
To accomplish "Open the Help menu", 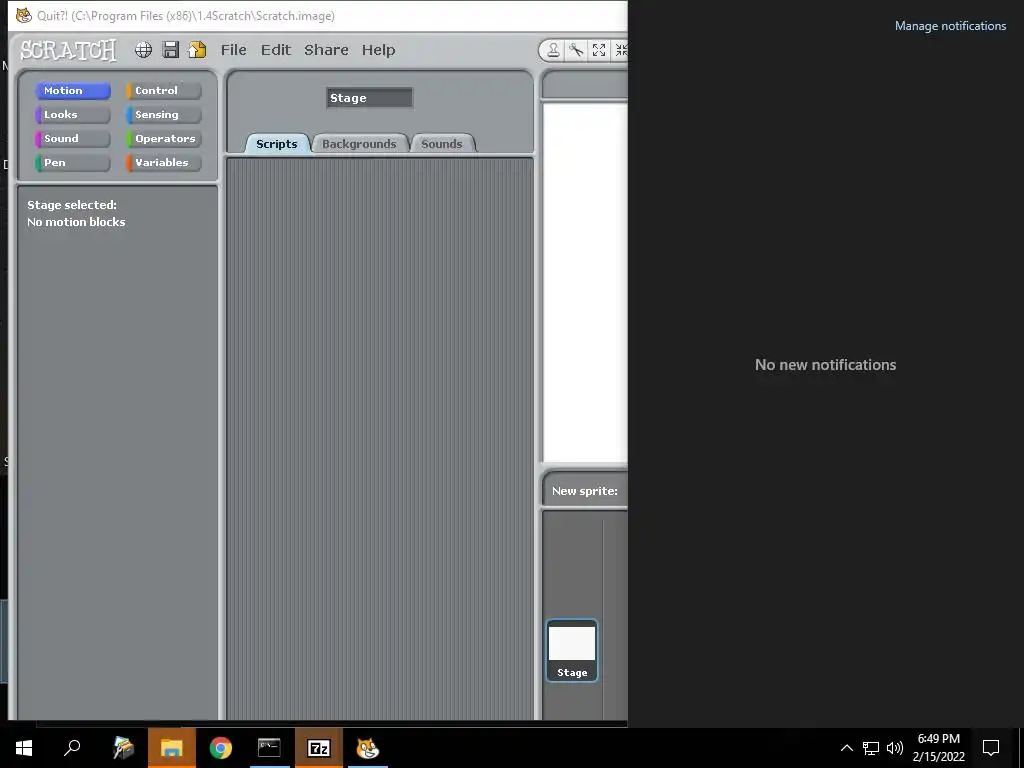I will pyautogui.click(x=378, y=50).
